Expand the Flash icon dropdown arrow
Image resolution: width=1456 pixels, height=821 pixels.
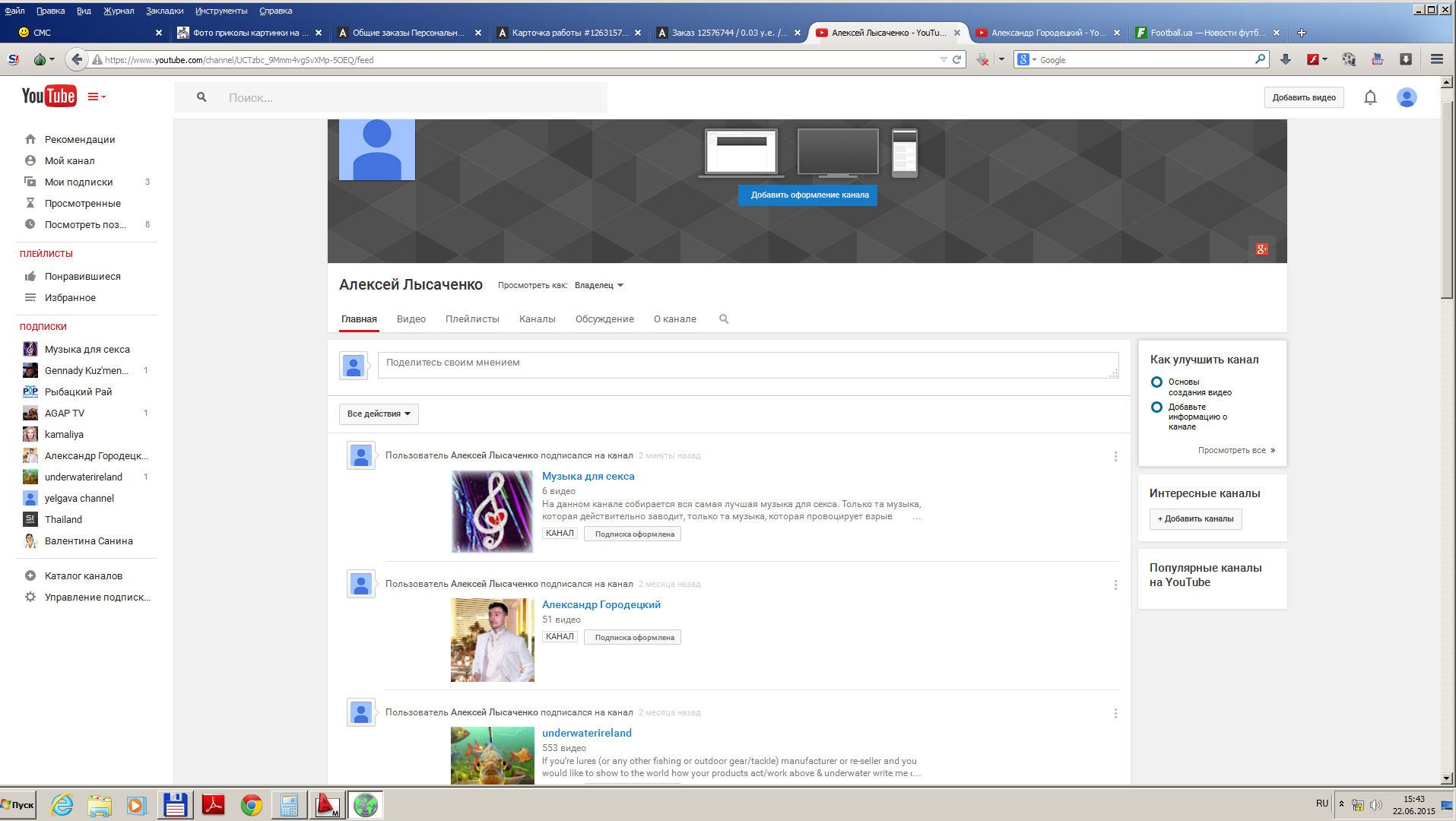(x=1324, y=59)
